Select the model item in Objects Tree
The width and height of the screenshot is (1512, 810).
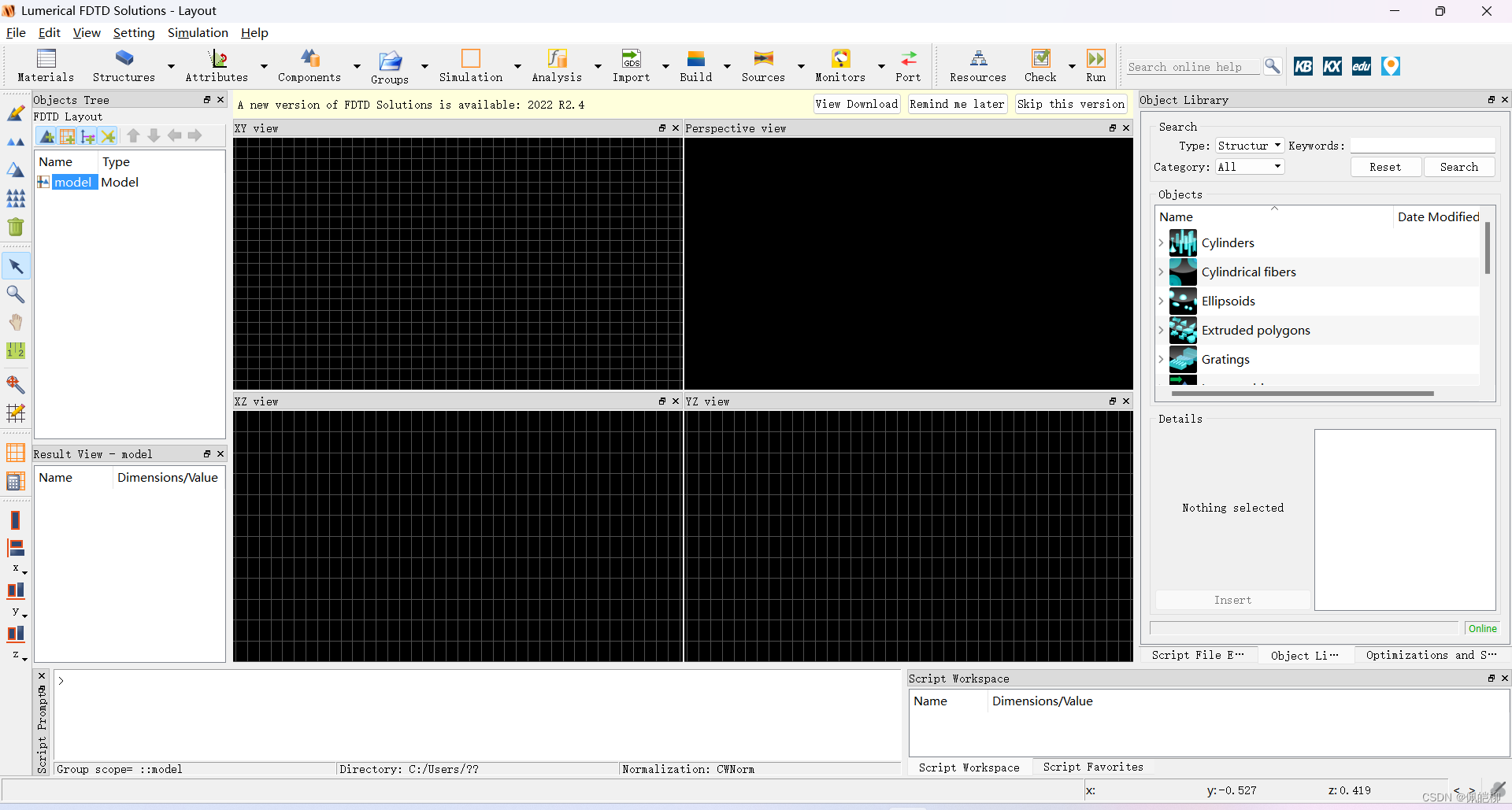click(73, 182)
